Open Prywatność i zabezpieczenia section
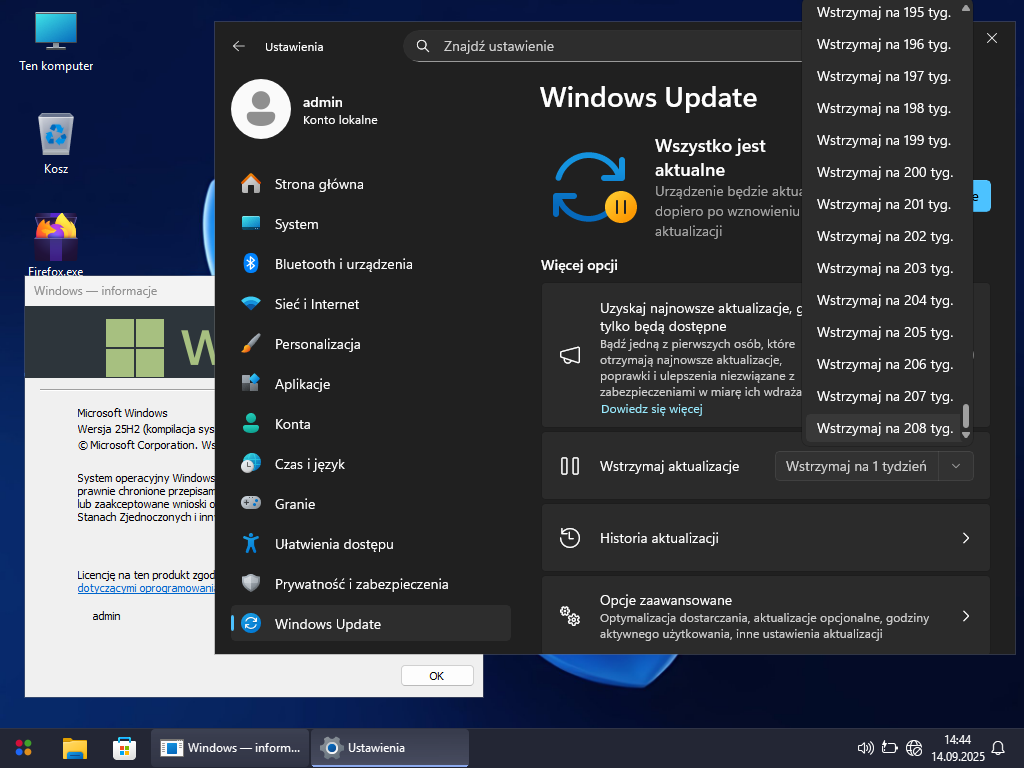1024x768 pixels. (x=361, y=584)
